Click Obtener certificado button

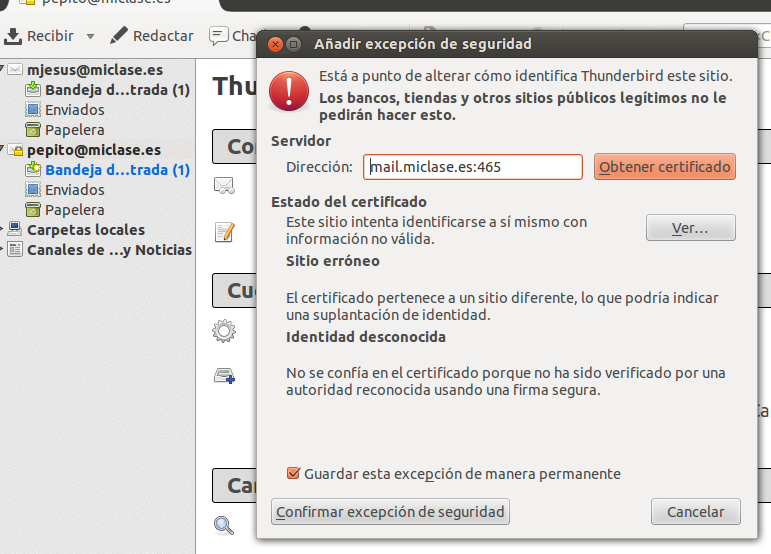(665, 167)
